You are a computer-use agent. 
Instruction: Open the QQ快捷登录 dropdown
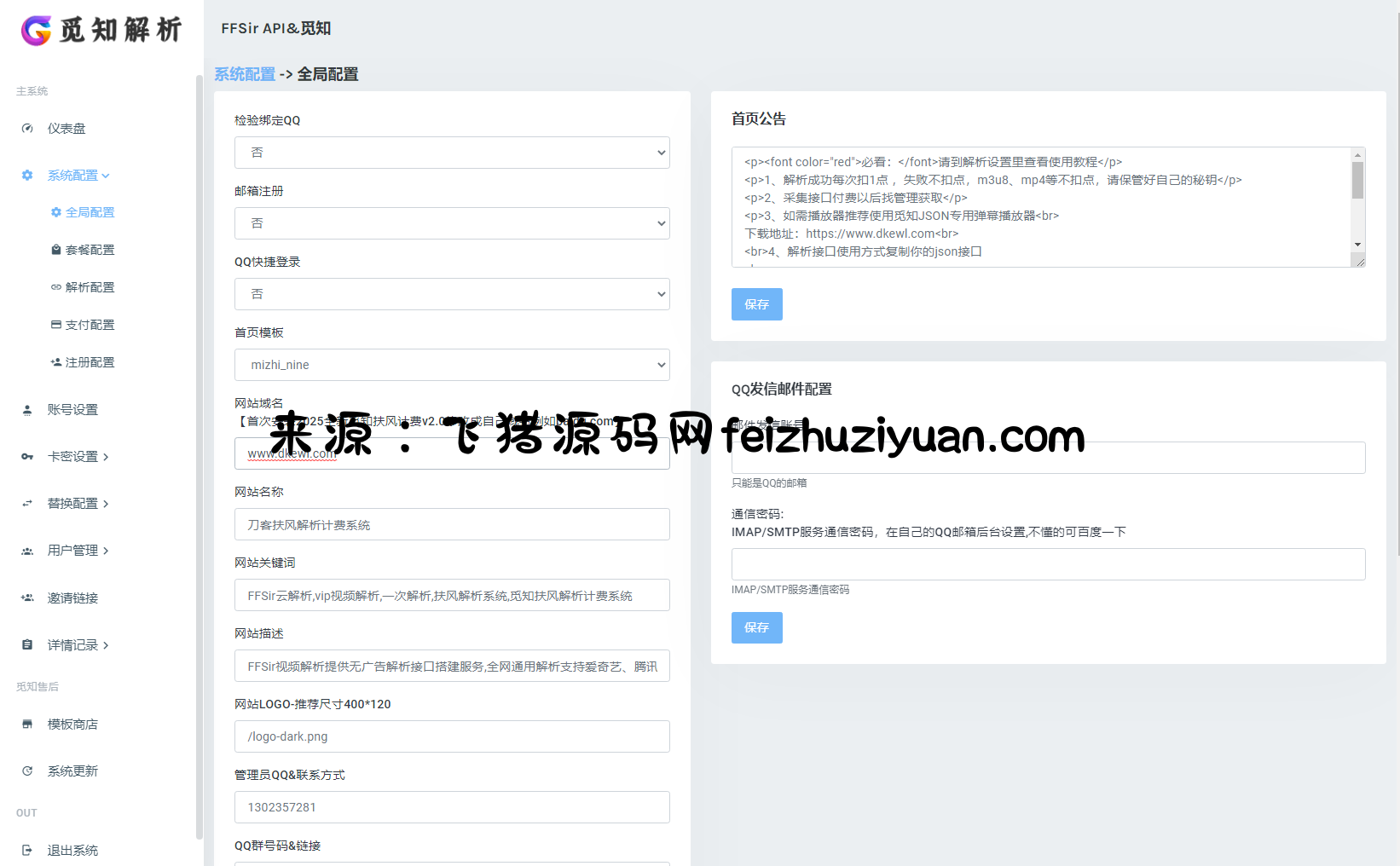(x=452, y=294)
